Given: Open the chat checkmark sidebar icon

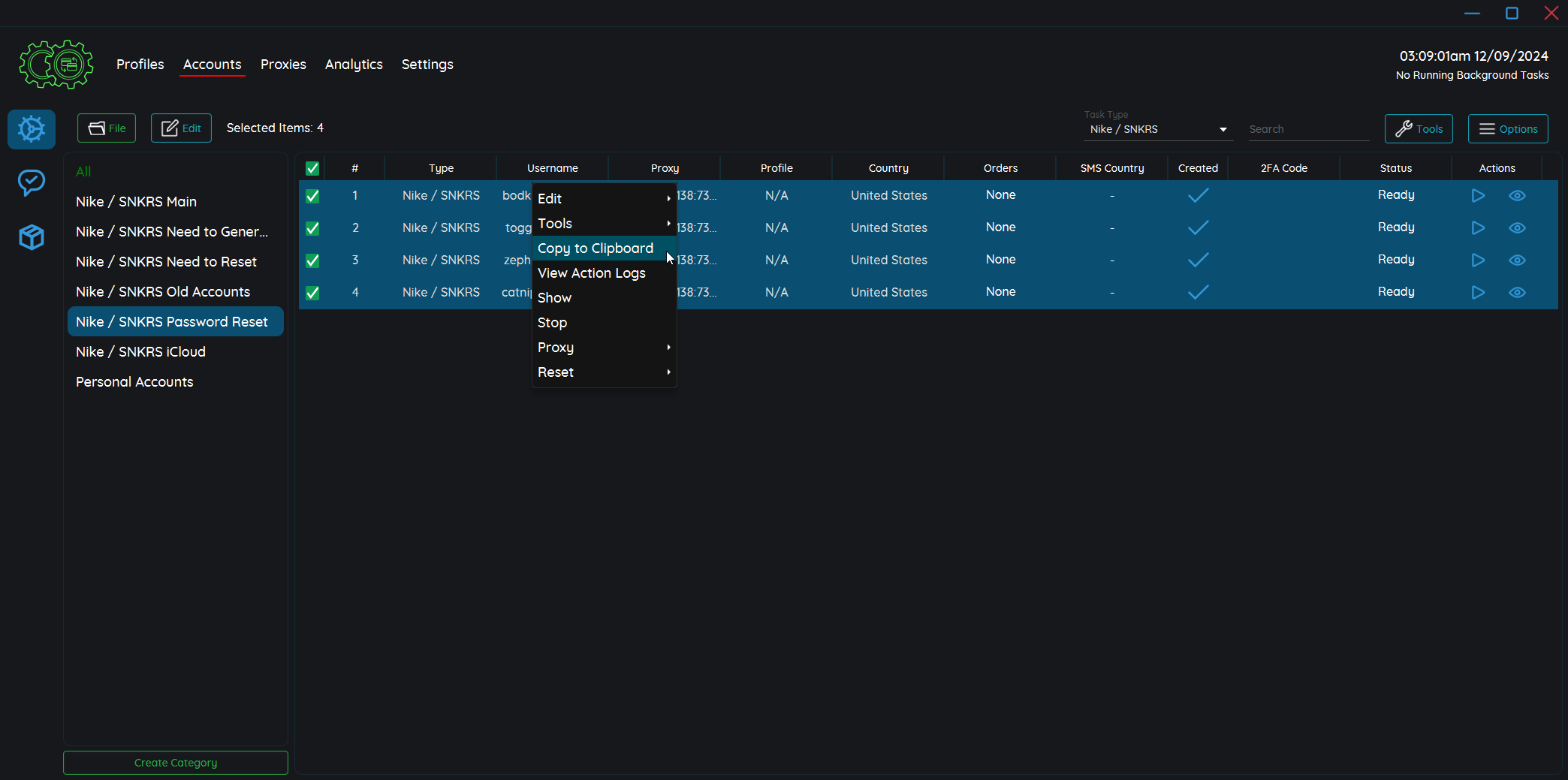Looking at the screenshot, I should (32, 182).
